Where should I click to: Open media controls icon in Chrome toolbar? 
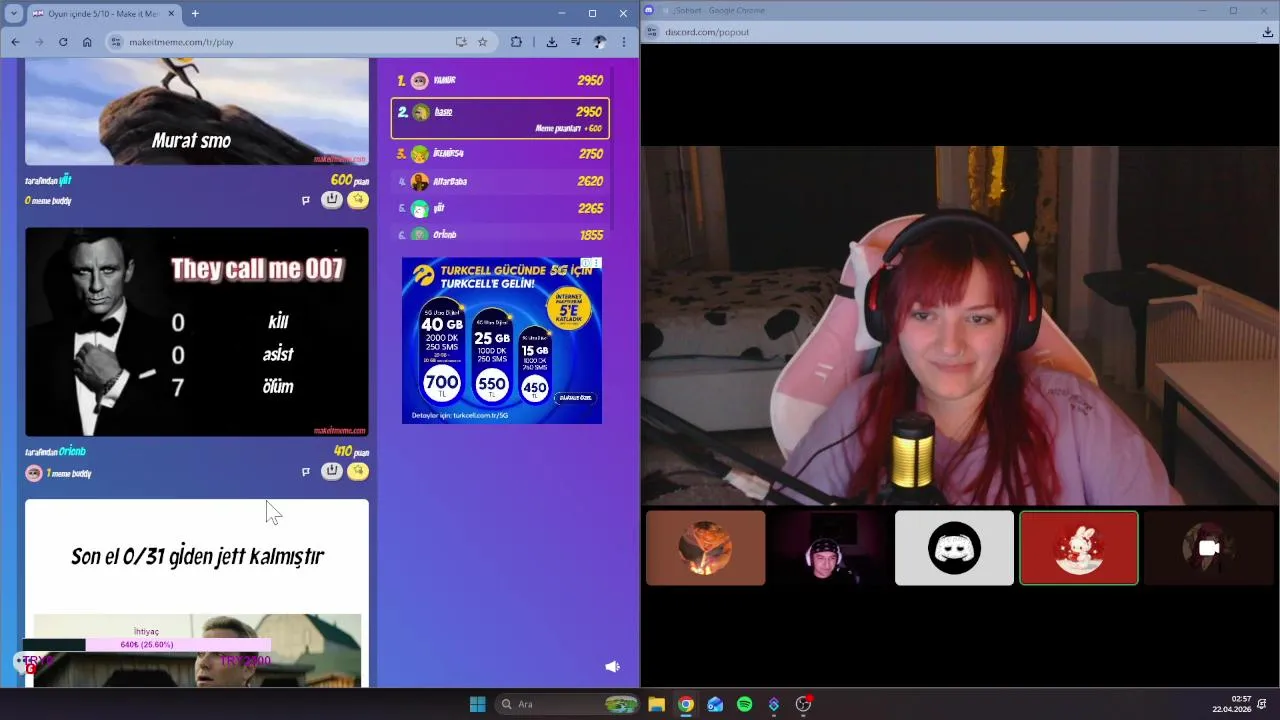576,42
